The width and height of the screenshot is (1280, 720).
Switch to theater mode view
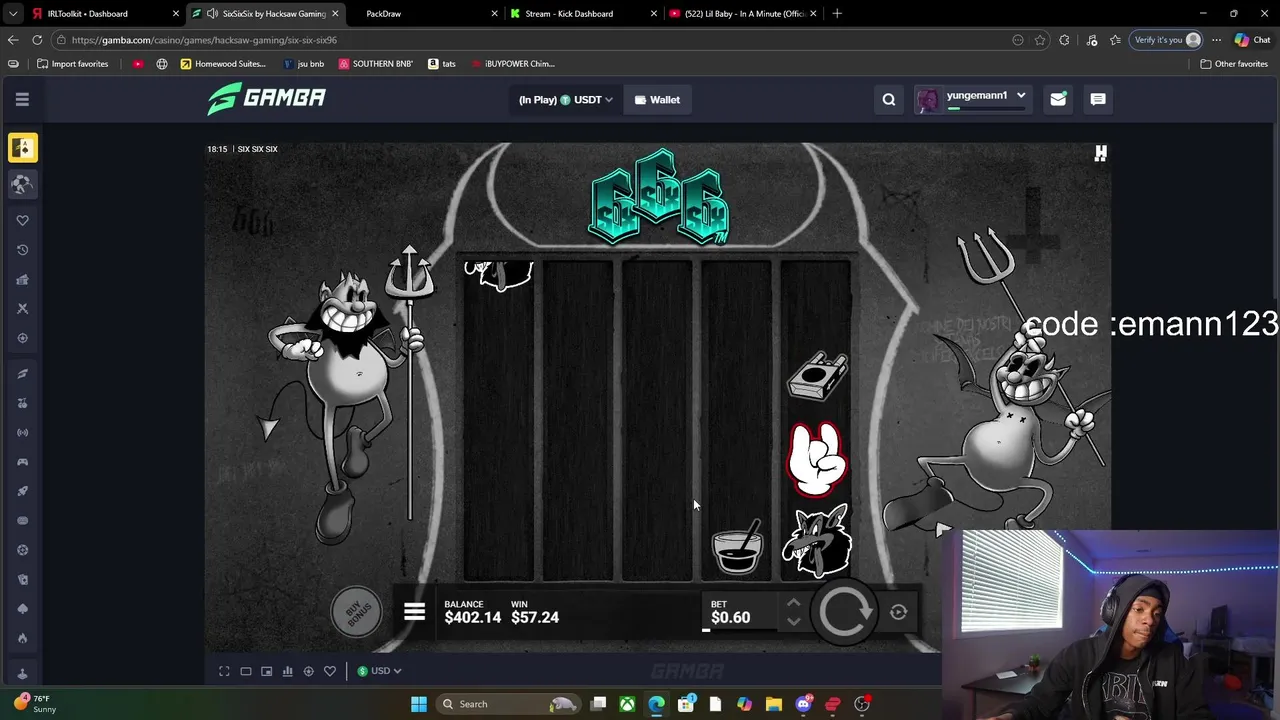tap(245, 671)
